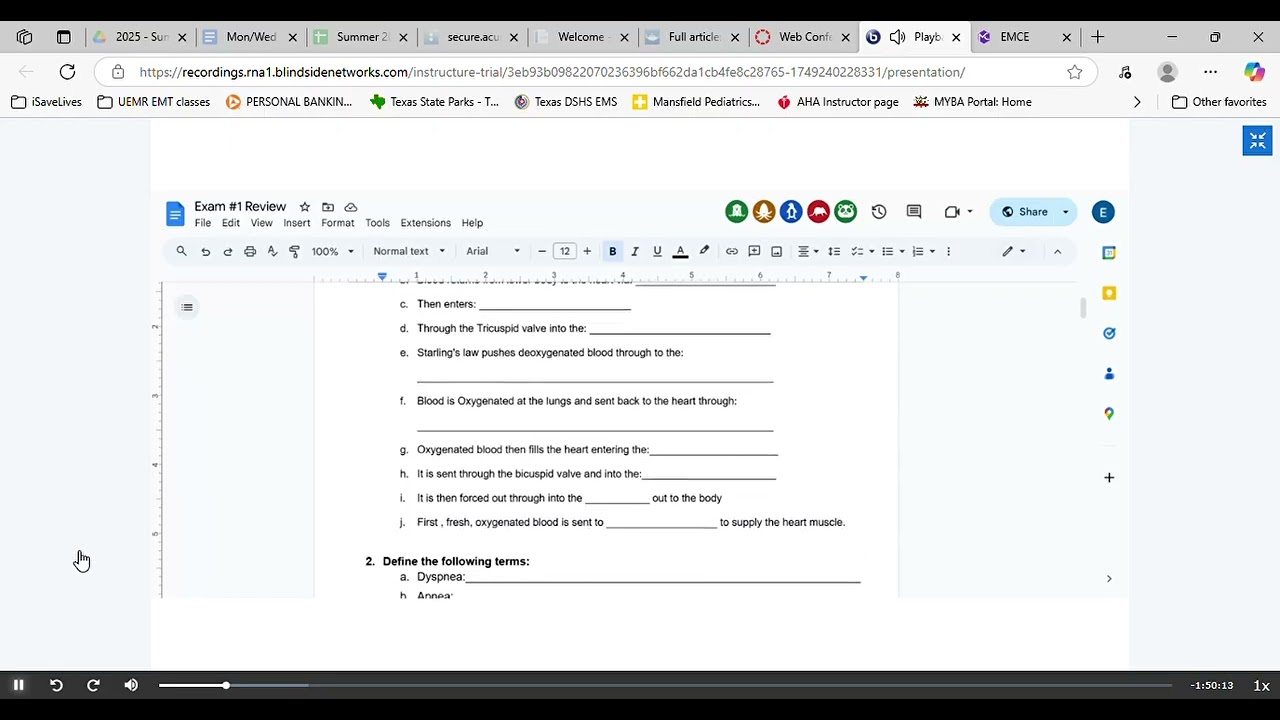Click the cloud save status icon

351,207
